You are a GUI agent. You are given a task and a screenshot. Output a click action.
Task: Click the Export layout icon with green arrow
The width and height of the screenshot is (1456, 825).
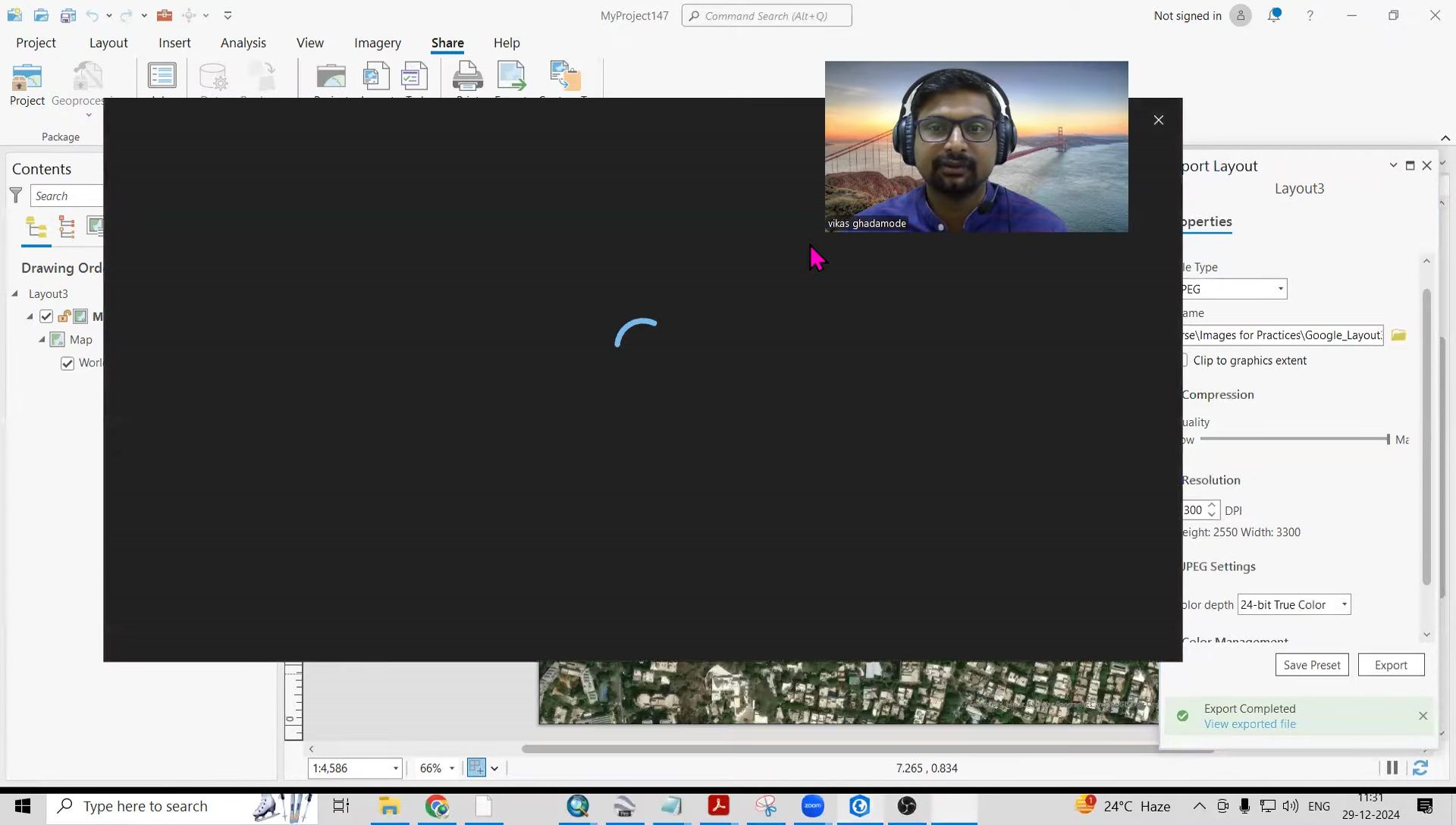pos(512,77)
